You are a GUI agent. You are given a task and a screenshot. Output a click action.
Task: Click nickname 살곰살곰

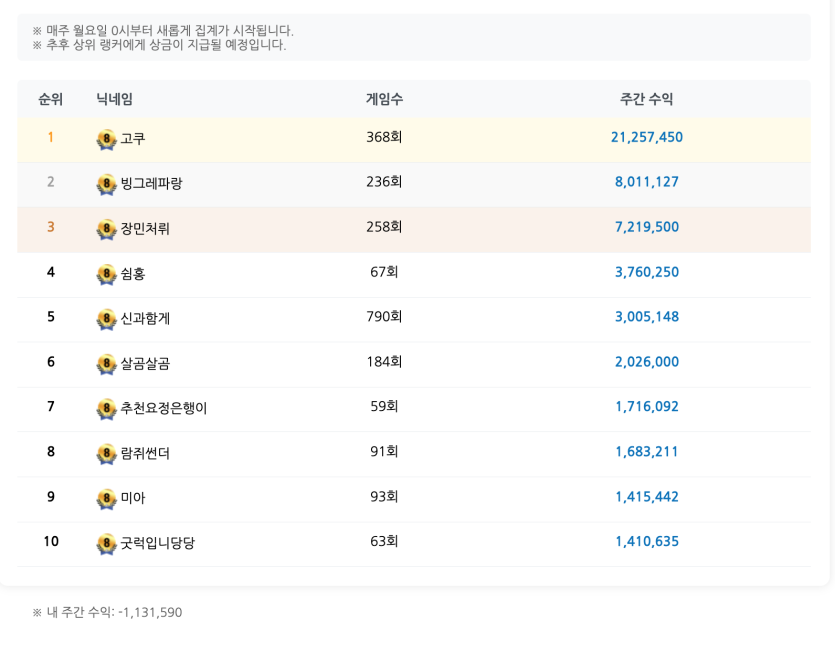click(145, 363)
